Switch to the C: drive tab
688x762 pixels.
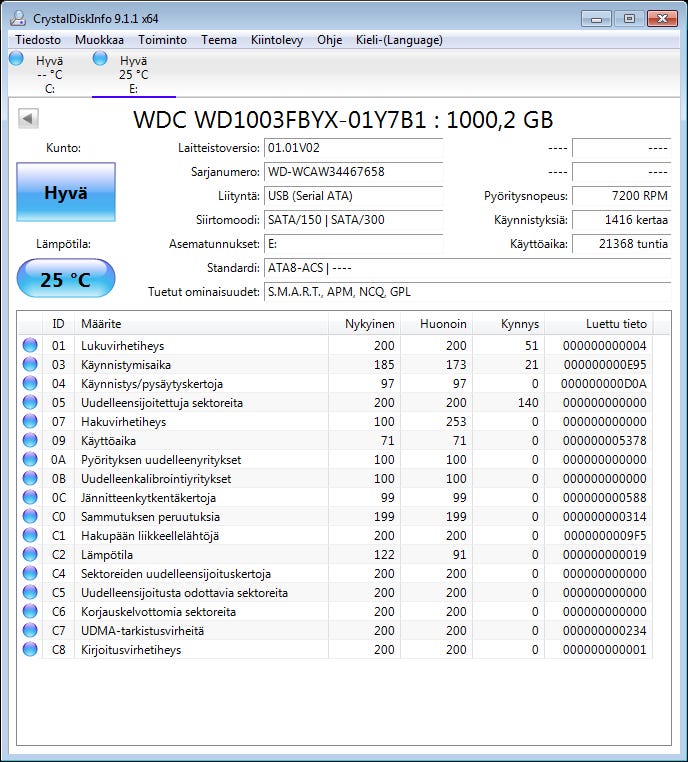tap(50, 74)
